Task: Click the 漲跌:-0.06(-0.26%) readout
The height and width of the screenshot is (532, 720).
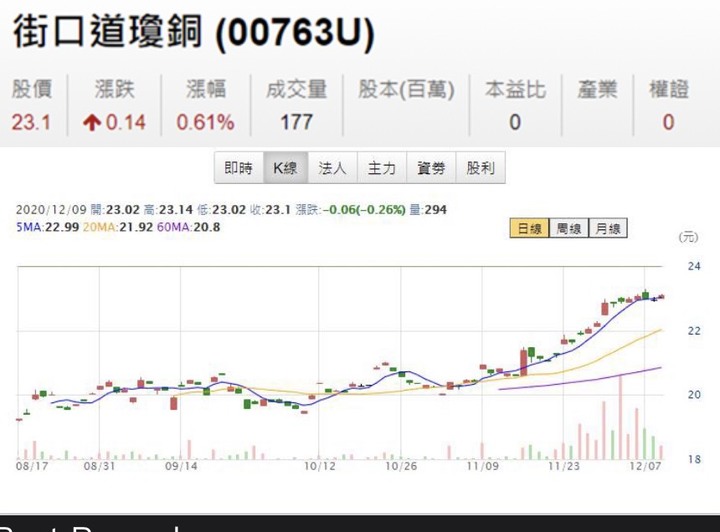Action: [351, 210]
